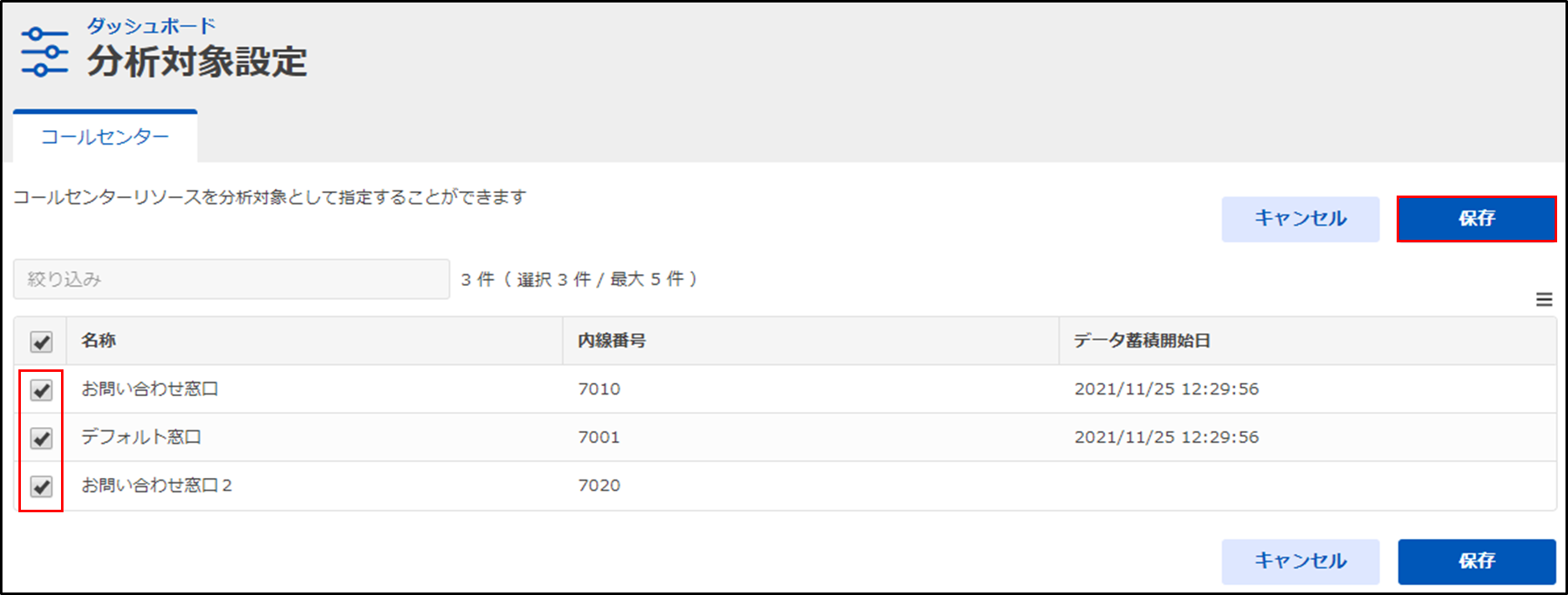Image resolution: width=1568 pixels, height=595 pixels.
Task: Sort by the 内線番号 column header
Action: 612,340
